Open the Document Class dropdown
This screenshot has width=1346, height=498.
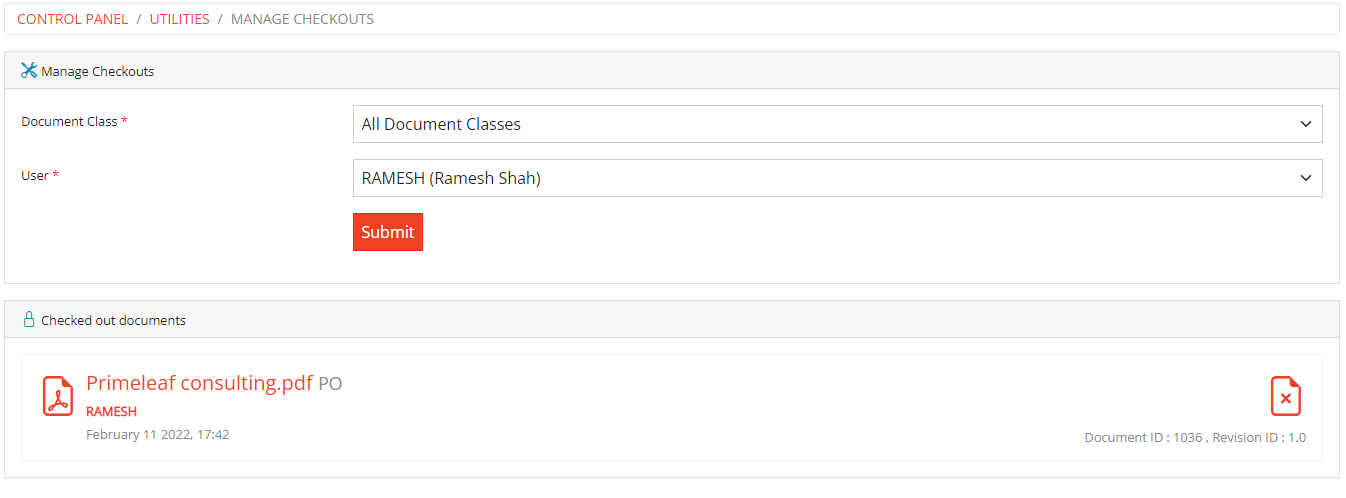pyautogui.click(x=837, y=124)
